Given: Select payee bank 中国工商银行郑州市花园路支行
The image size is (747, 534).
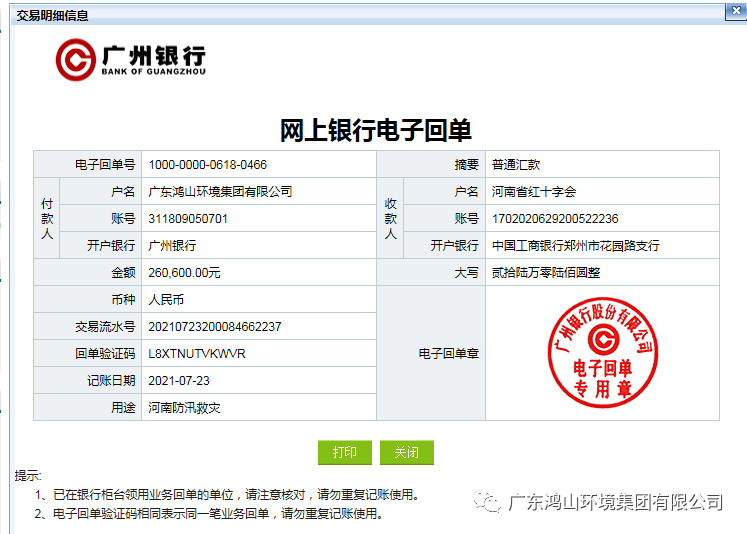Looking at the screenshot, I should [575, 246].
